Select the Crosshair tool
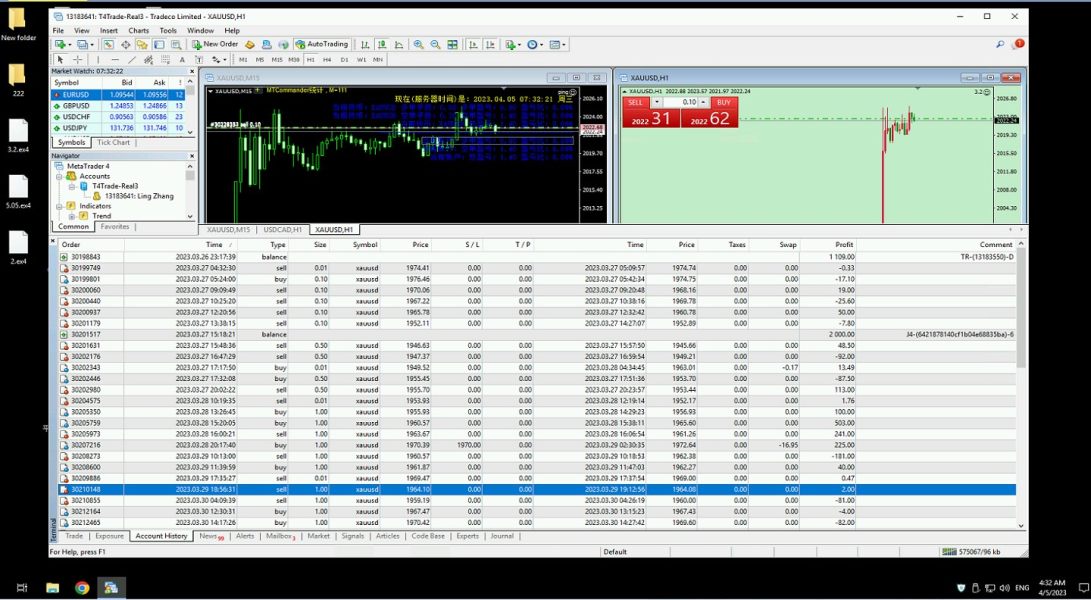This screenshot has width=1091, height=600. tap(78, 60)
